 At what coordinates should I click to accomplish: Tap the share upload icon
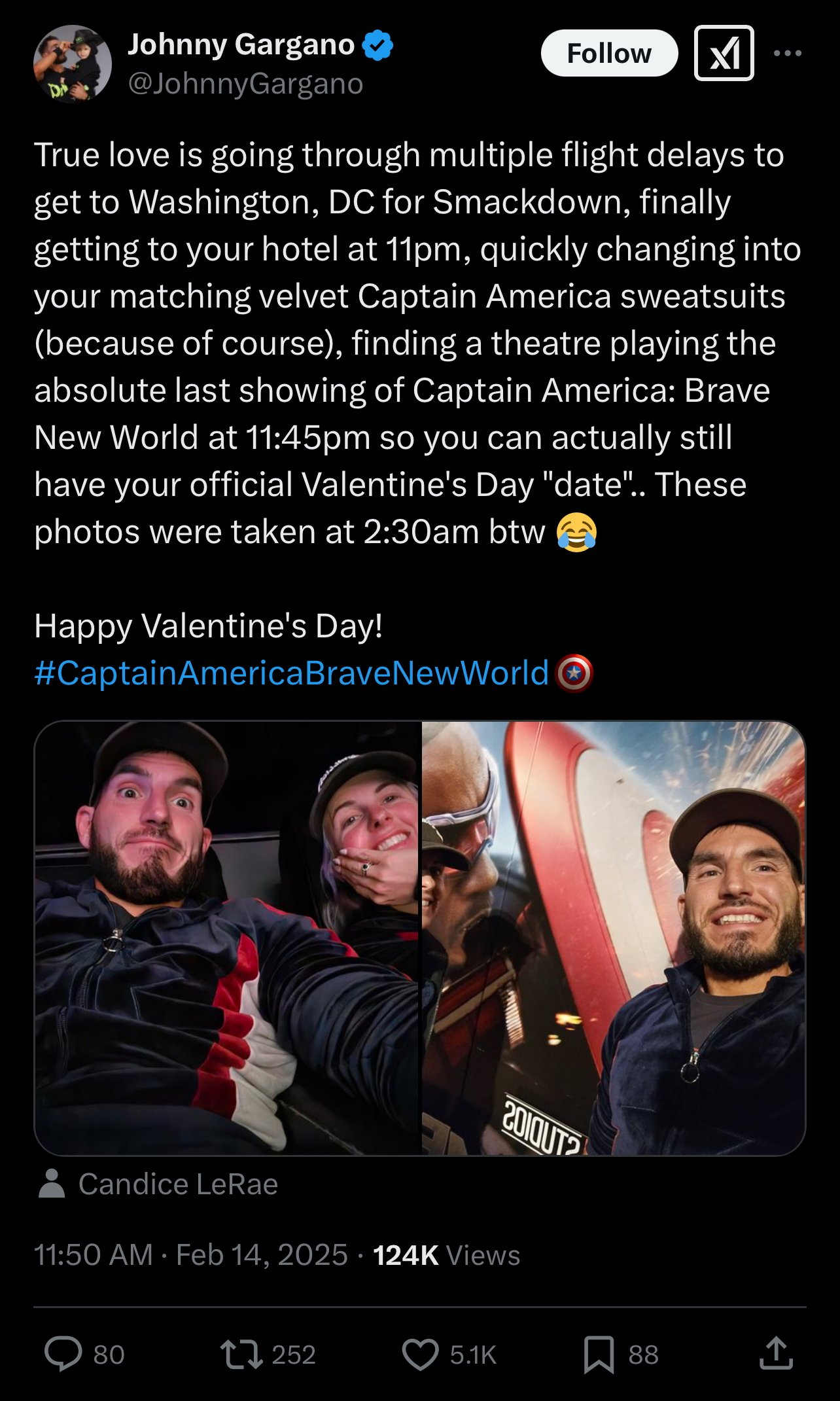tap(776, 1353)
